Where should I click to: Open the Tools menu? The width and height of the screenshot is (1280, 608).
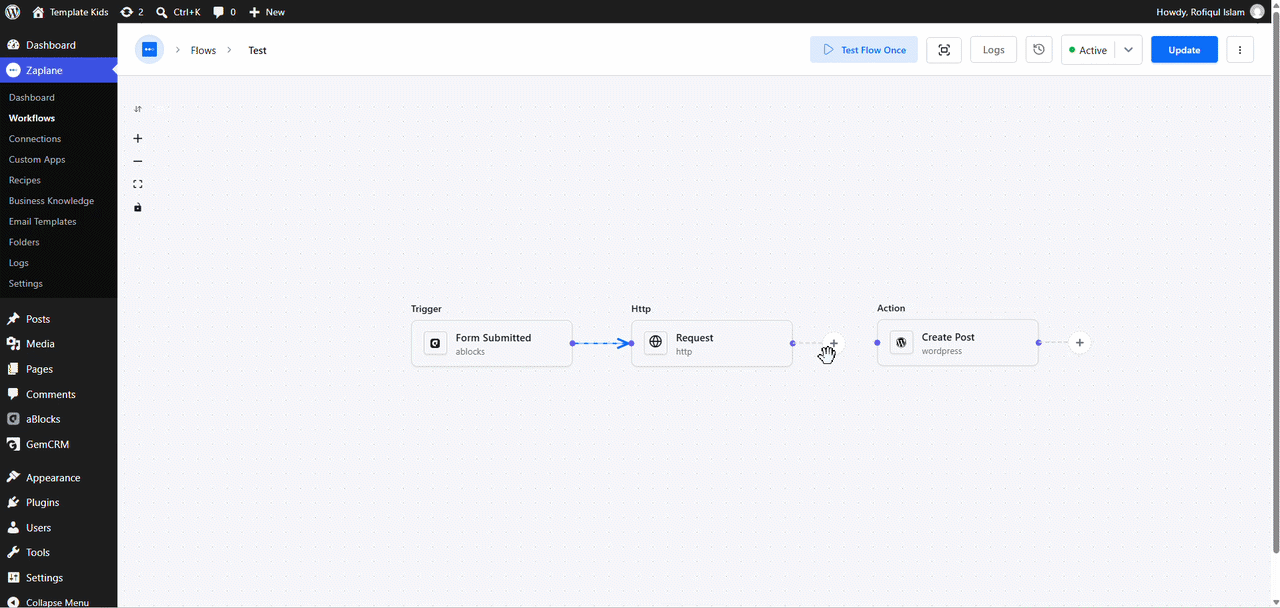(58, 553)
